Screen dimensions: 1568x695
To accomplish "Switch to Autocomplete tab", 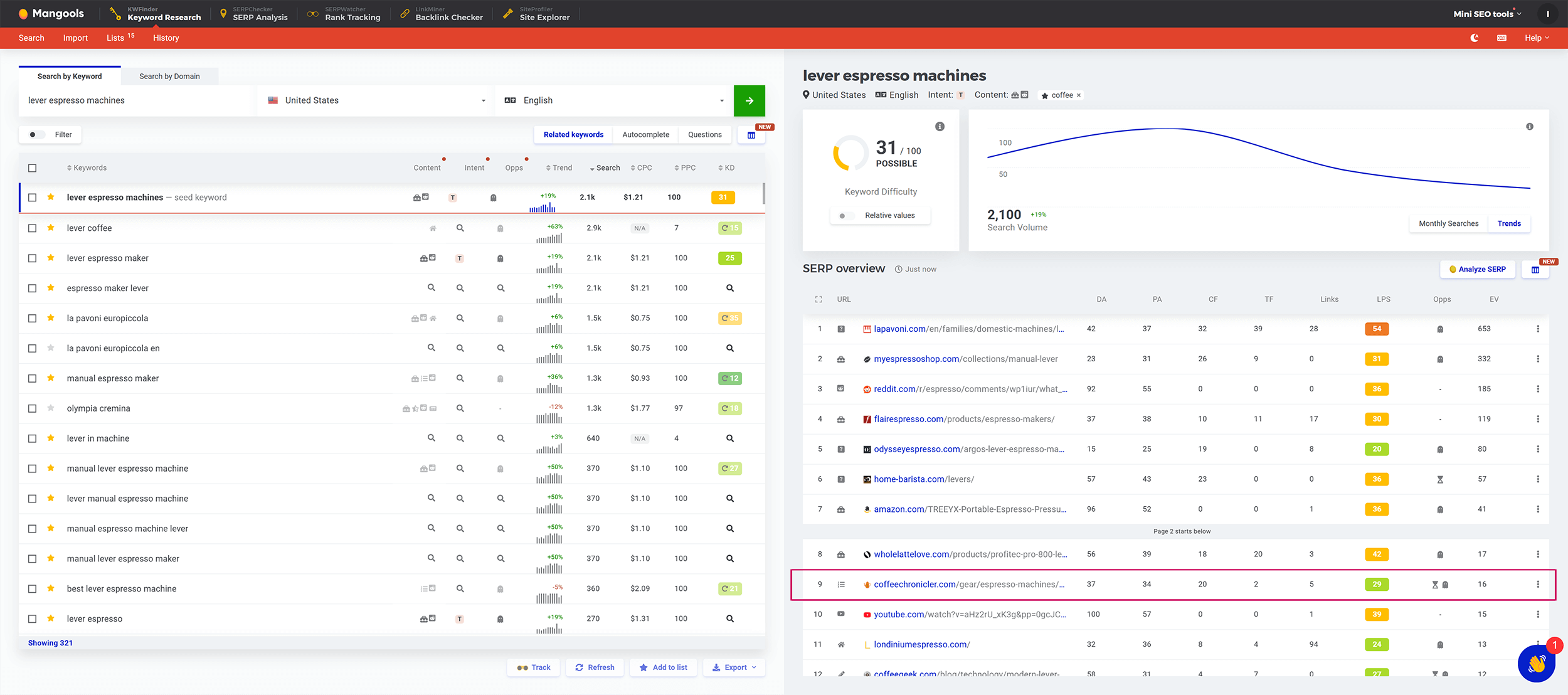I will (x=645, y=135).
